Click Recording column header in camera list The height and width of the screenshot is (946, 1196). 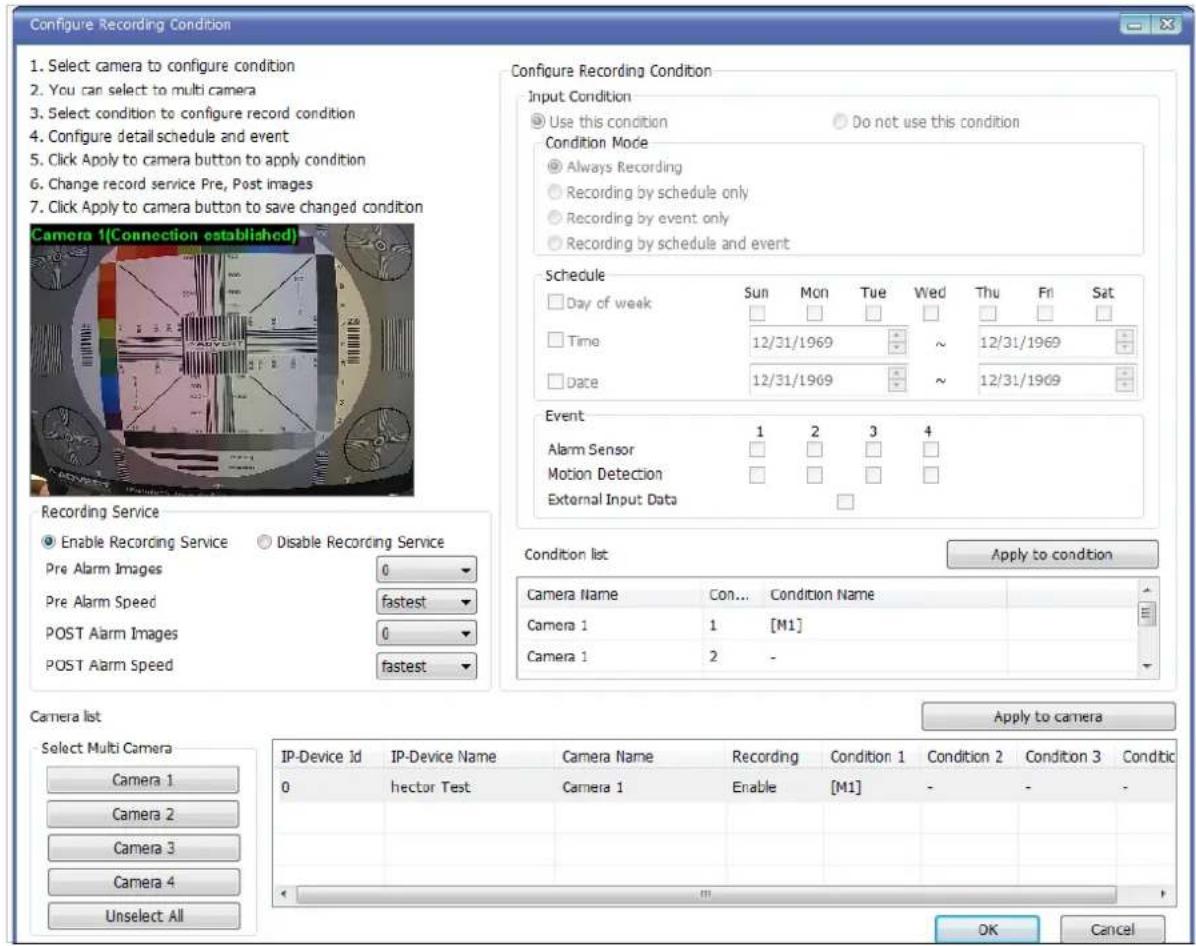[774, 757]
